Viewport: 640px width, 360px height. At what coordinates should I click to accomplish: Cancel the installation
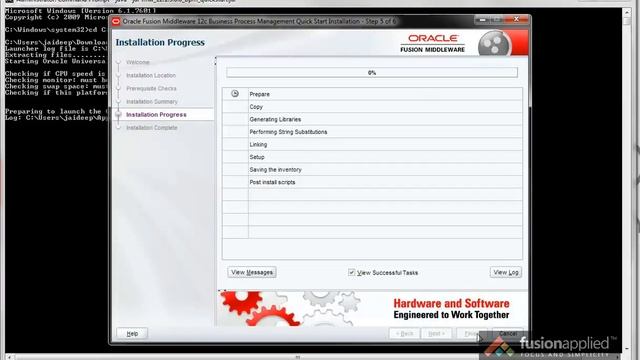[x=508, y=333]
